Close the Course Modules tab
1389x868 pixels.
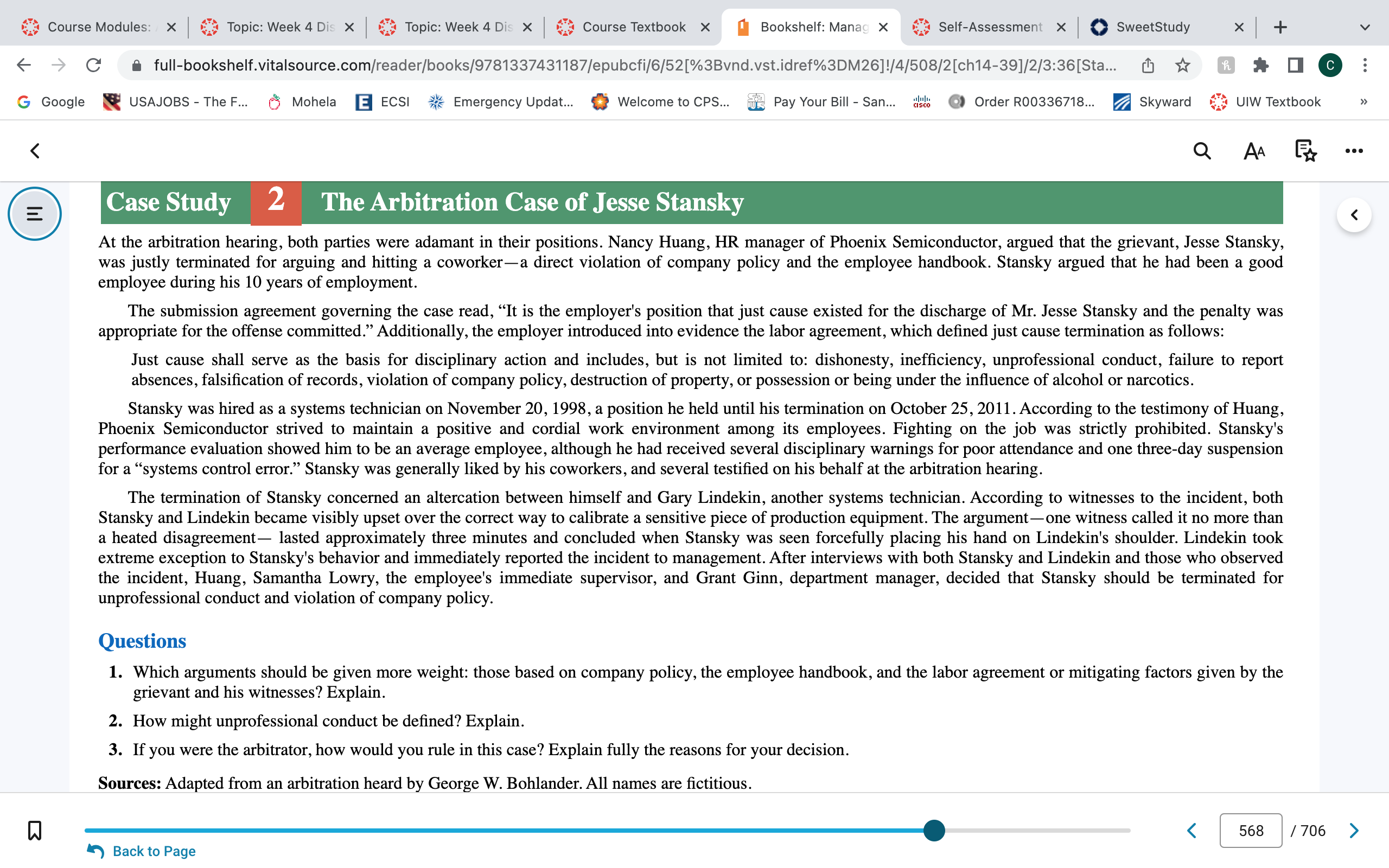[171, 27]
